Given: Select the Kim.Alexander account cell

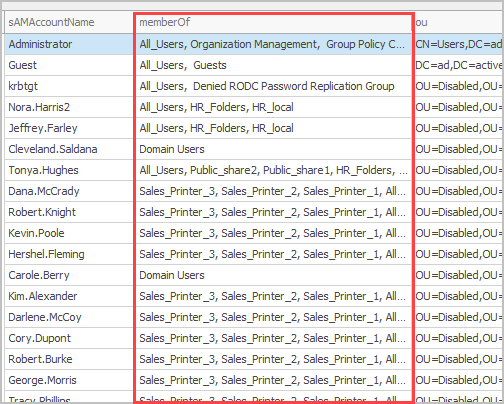Looking at the screenshot, I should (69, 296).
